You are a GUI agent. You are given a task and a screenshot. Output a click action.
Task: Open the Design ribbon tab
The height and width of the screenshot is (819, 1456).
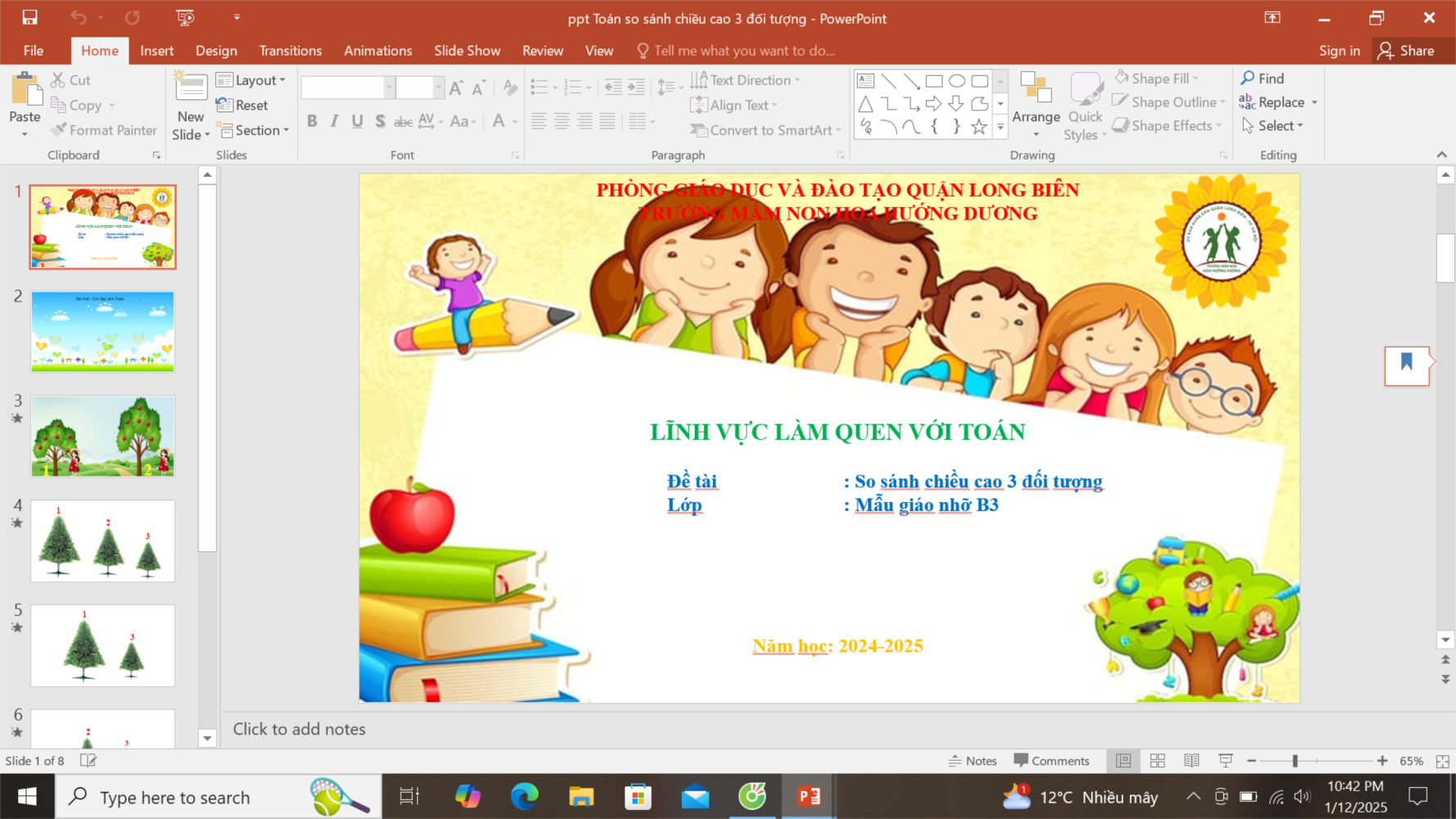216,51
